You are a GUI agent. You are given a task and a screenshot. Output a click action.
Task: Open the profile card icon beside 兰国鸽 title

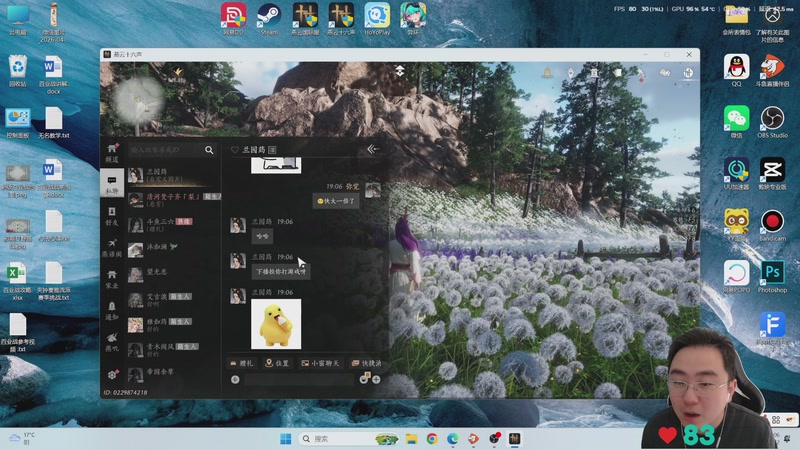[272, 150]
